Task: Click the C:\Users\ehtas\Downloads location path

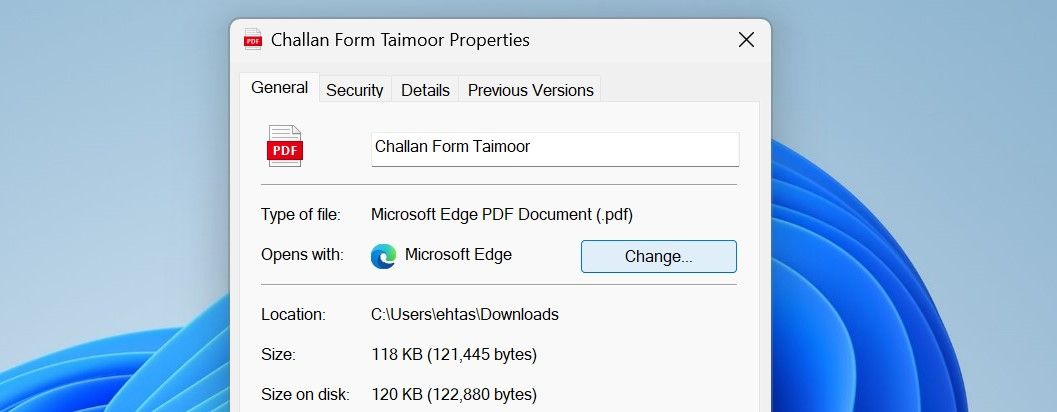Action: (464, 314)
